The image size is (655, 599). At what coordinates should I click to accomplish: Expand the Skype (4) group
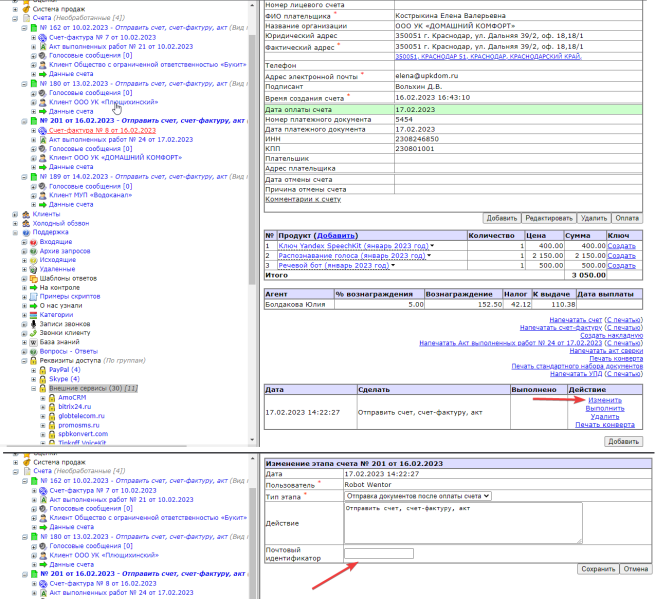point(33,379)
